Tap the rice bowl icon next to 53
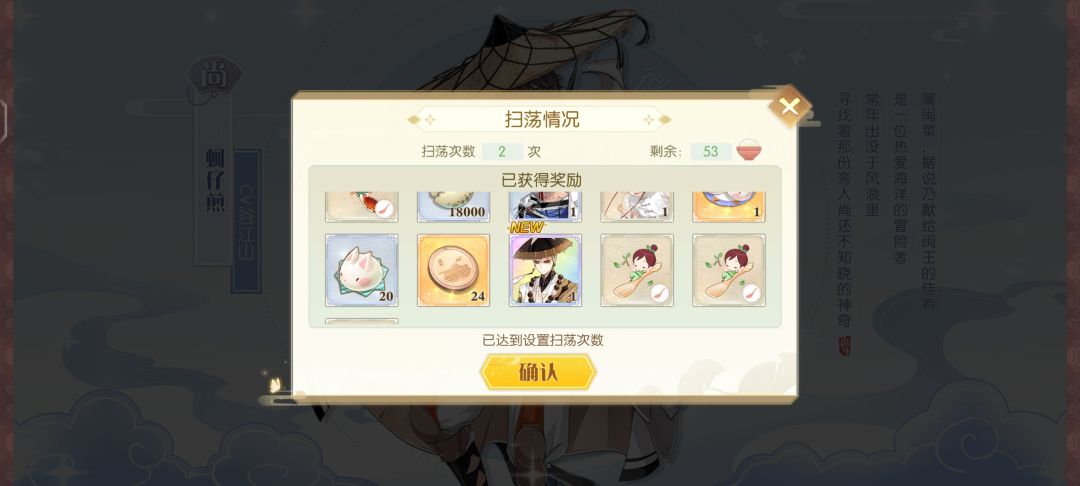1080x486 pixels. (749, 150)
